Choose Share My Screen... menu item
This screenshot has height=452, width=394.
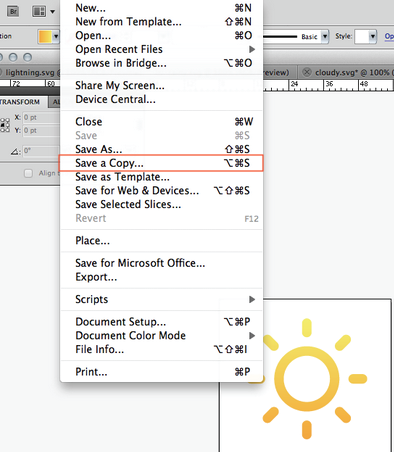(161, 85)
